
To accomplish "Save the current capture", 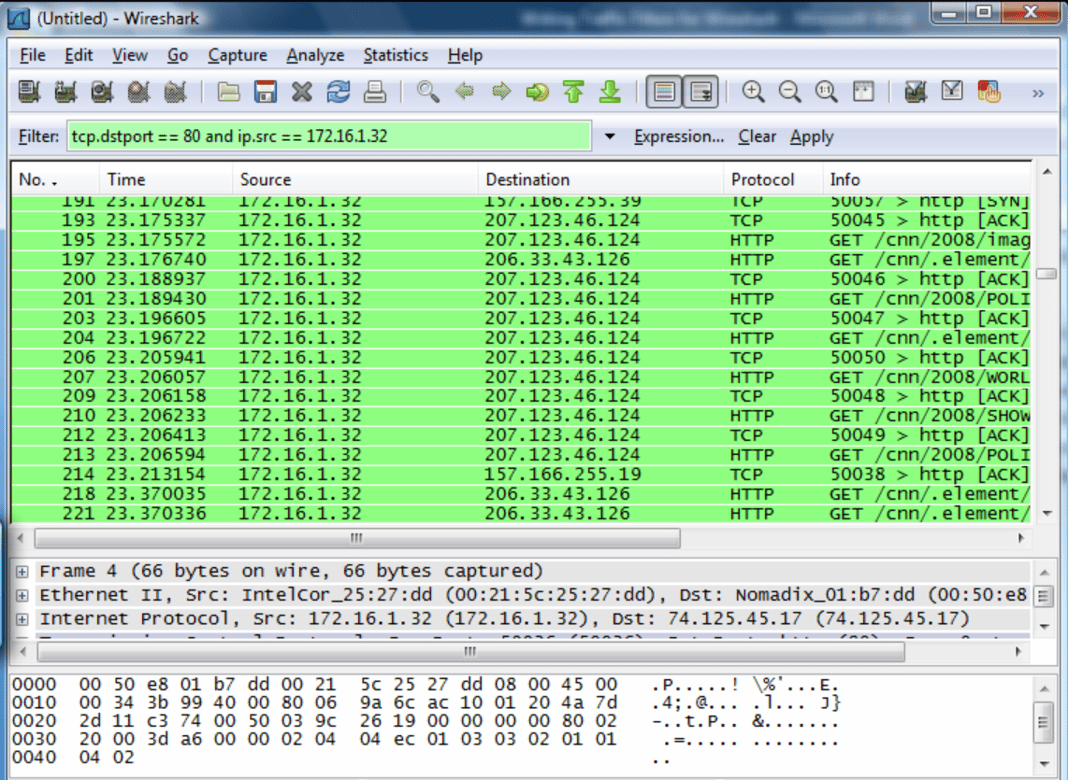I will pos(265,91).
